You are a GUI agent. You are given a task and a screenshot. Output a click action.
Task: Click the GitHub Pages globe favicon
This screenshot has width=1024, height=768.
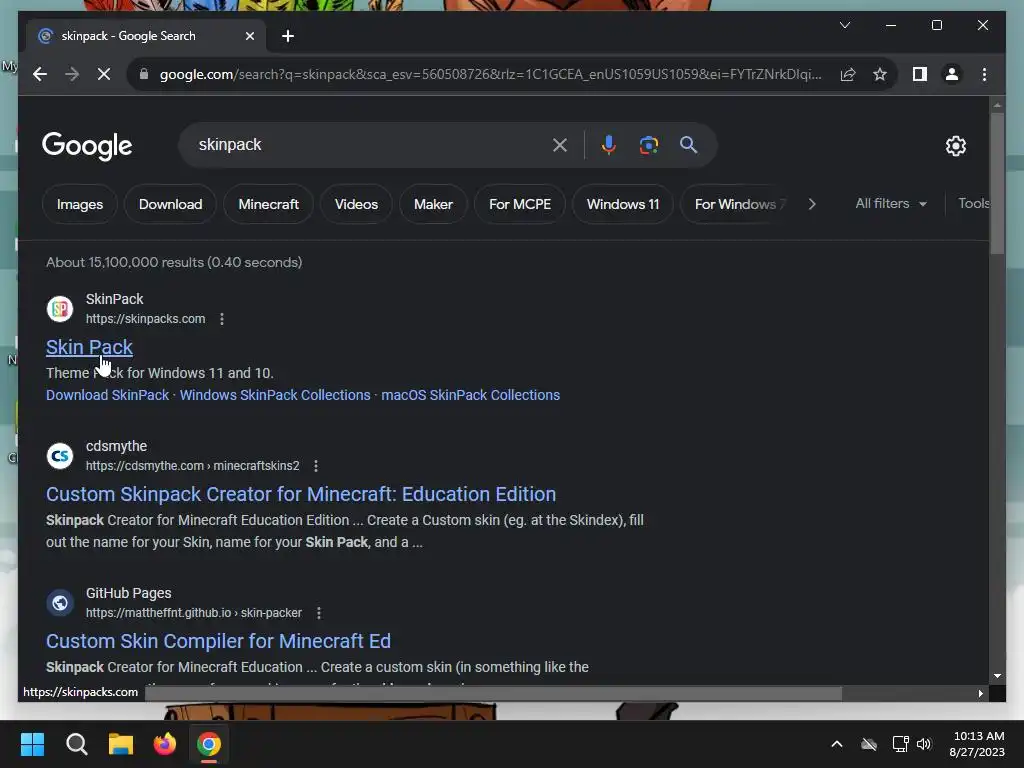click(x=60, y=603)
